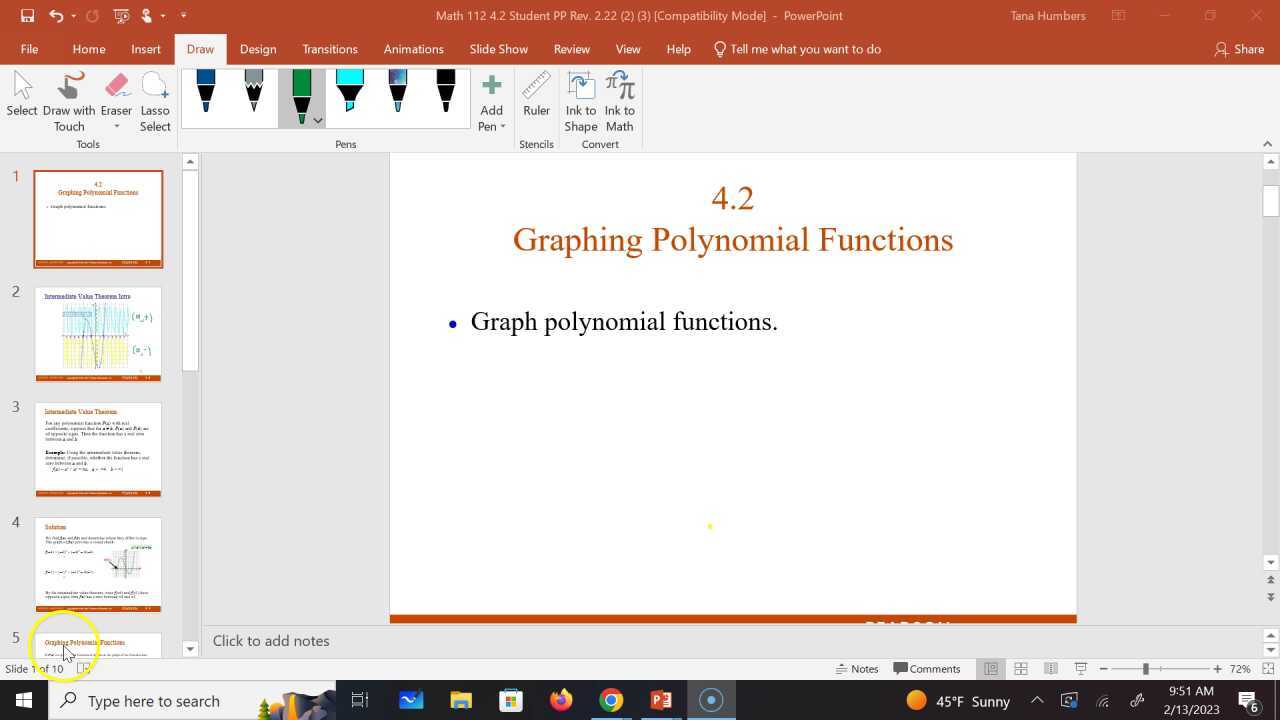This screenshot has height=720, width=1280.
Task: Start Slide Show from the status bar
Action: click(1081, 668)
